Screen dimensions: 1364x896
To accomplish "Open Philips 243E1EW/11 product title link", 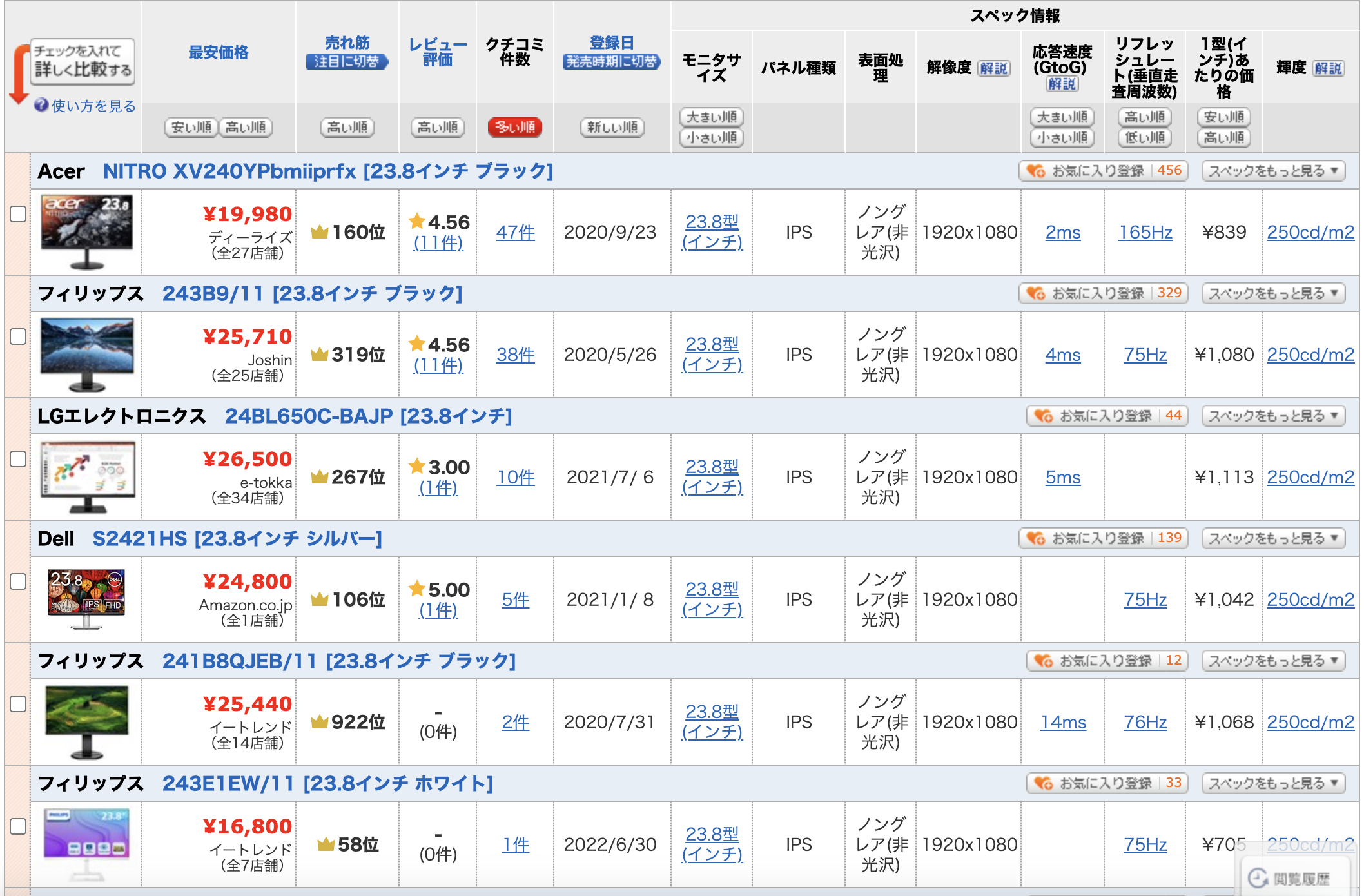I will [x=327, y=783].
